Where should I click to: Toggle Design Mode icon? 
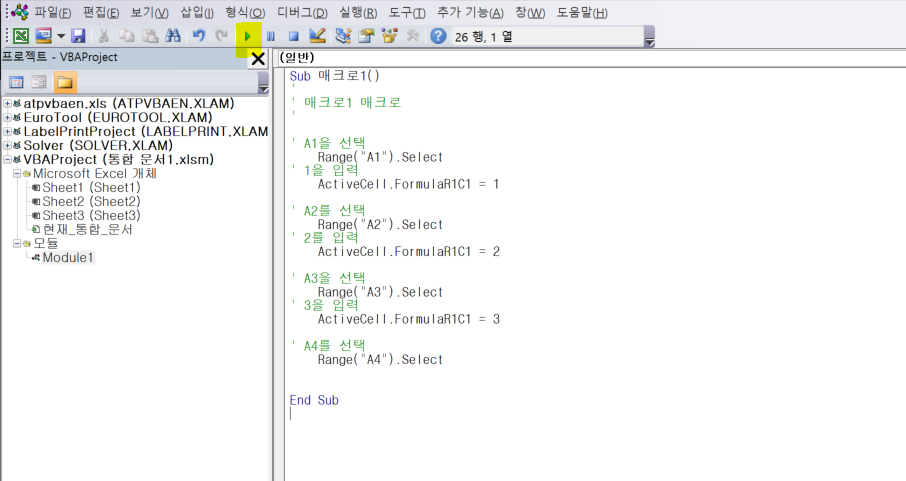(317, 36)
